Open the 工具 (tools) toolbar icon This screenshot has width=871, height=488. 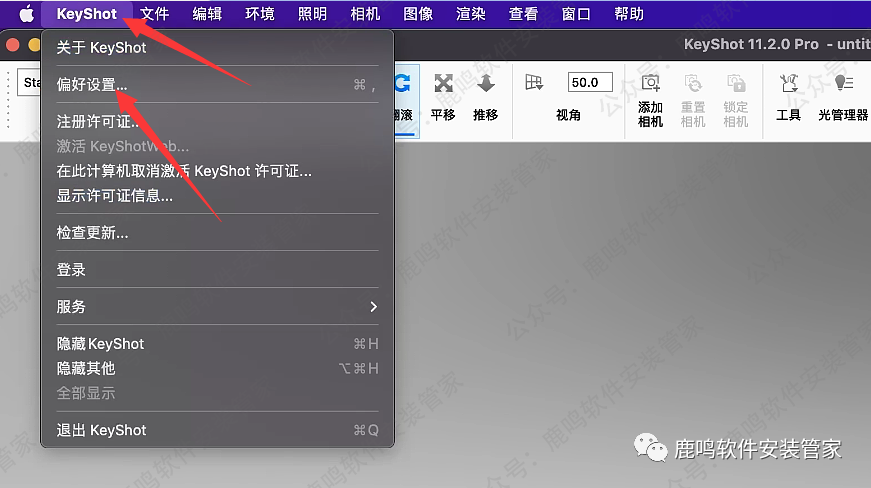click(788, 98)
